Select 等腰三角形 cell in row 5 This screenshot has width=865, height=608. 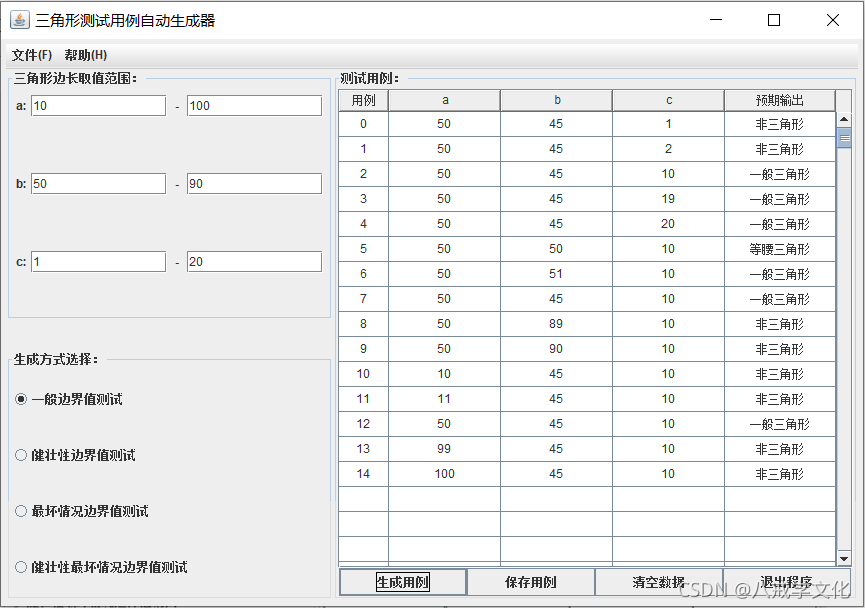click(x=780, y=249)
